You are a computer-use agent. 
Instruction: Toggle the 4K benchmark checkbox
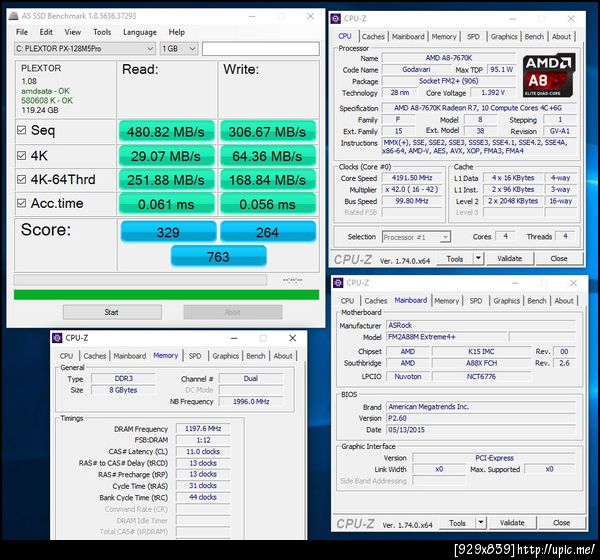coord(21,155)
